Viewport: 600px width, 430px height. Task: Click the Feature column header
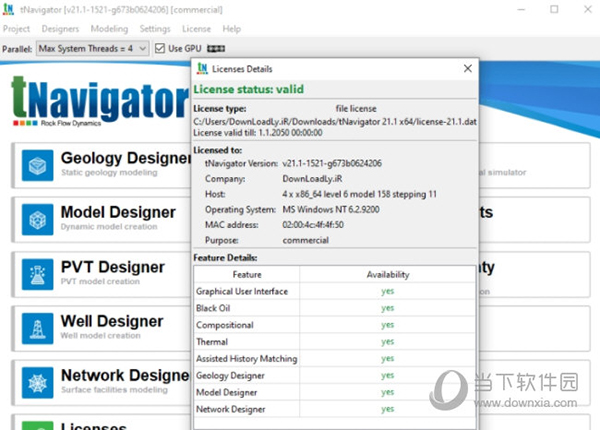247,274
